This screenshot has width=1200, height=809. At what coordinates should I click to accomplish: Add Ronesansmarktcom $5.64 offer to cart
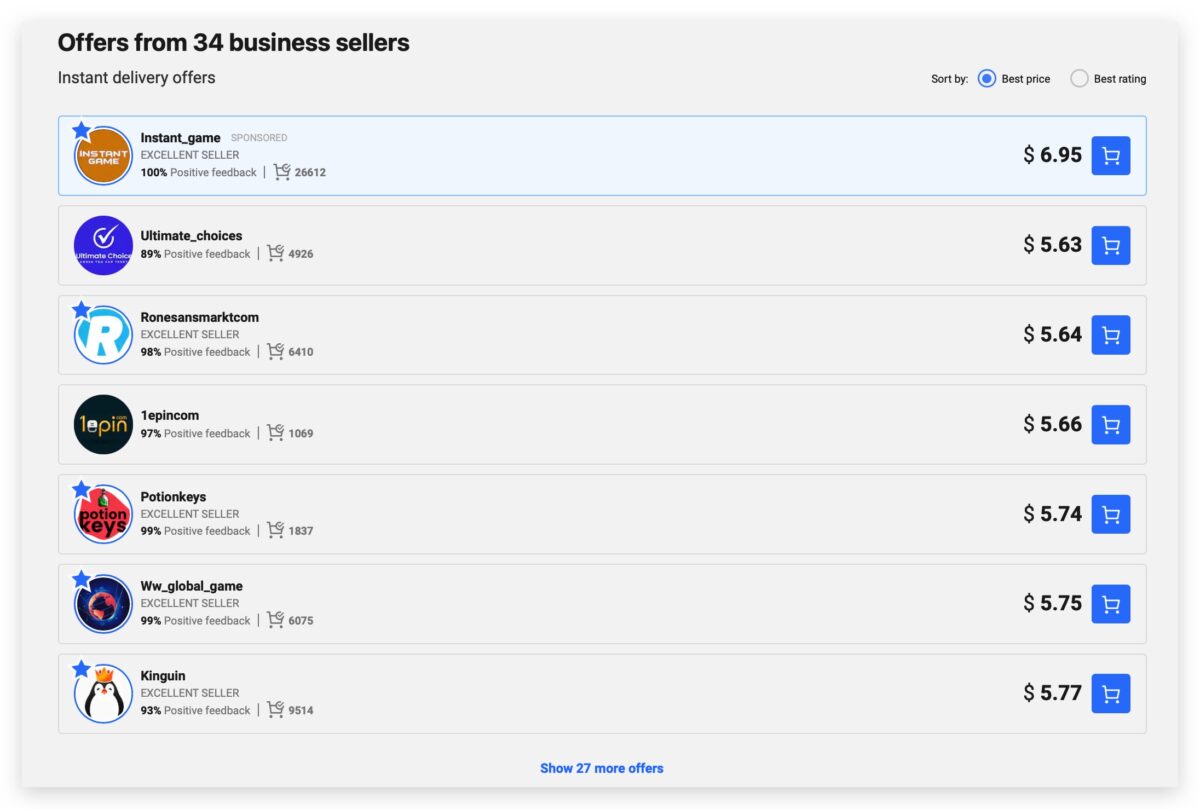point(1110,335)
